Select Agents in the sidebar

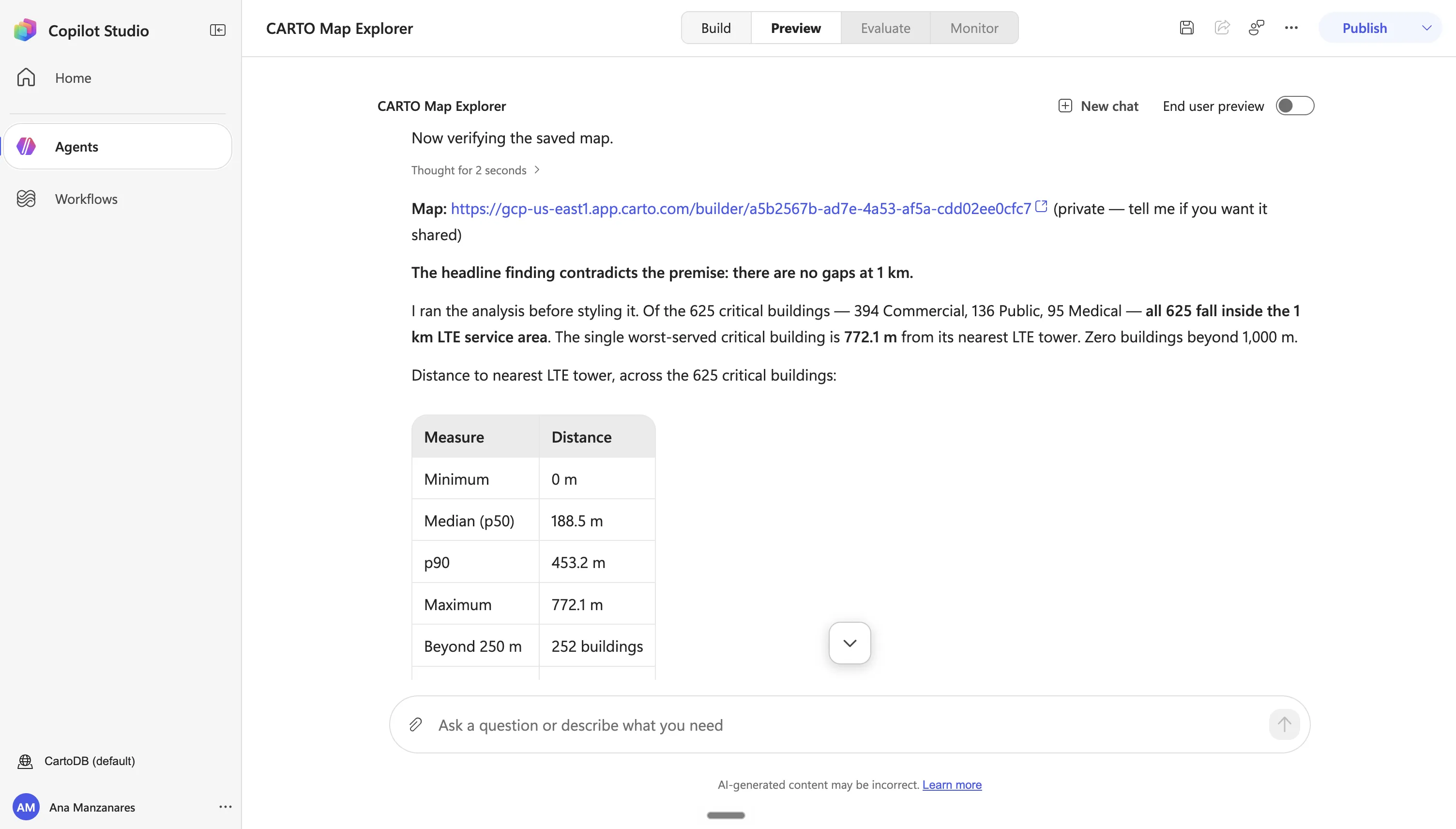click(x=118, y=146)
